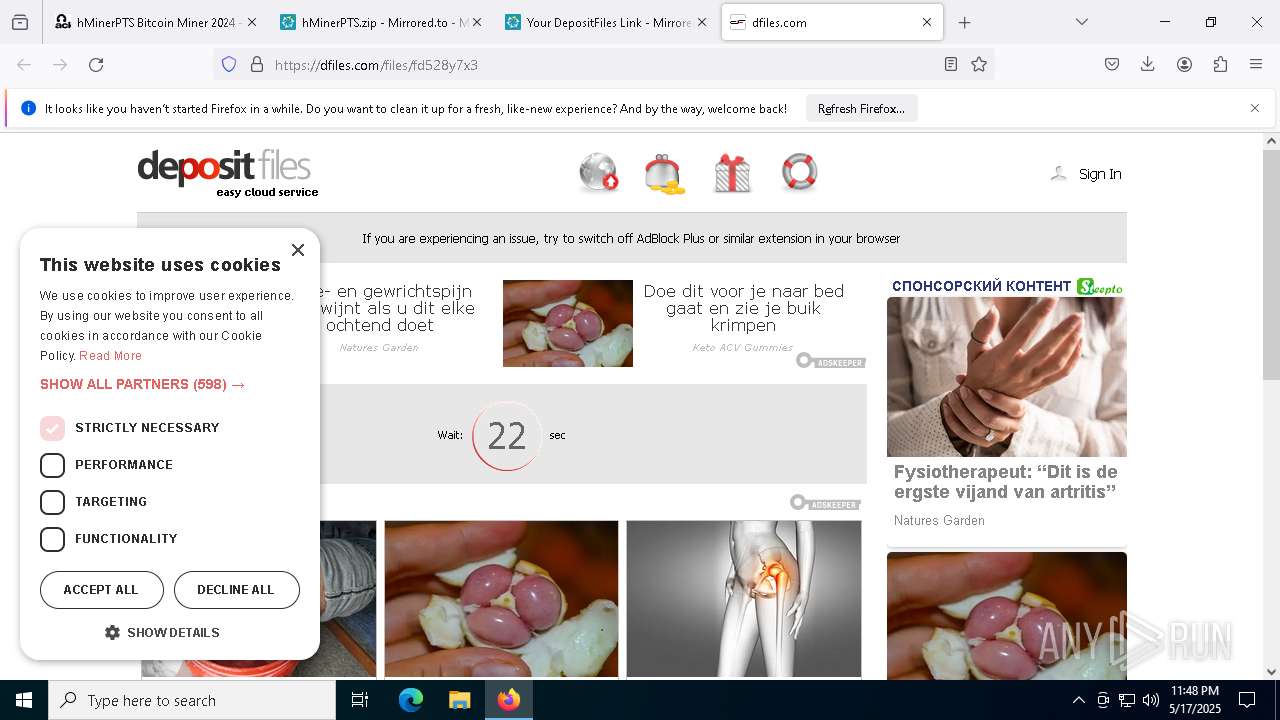Click the Decline All button
The height and width of the screenshot is (720, 1280).
pyautogui.click(x=236, y=590)
